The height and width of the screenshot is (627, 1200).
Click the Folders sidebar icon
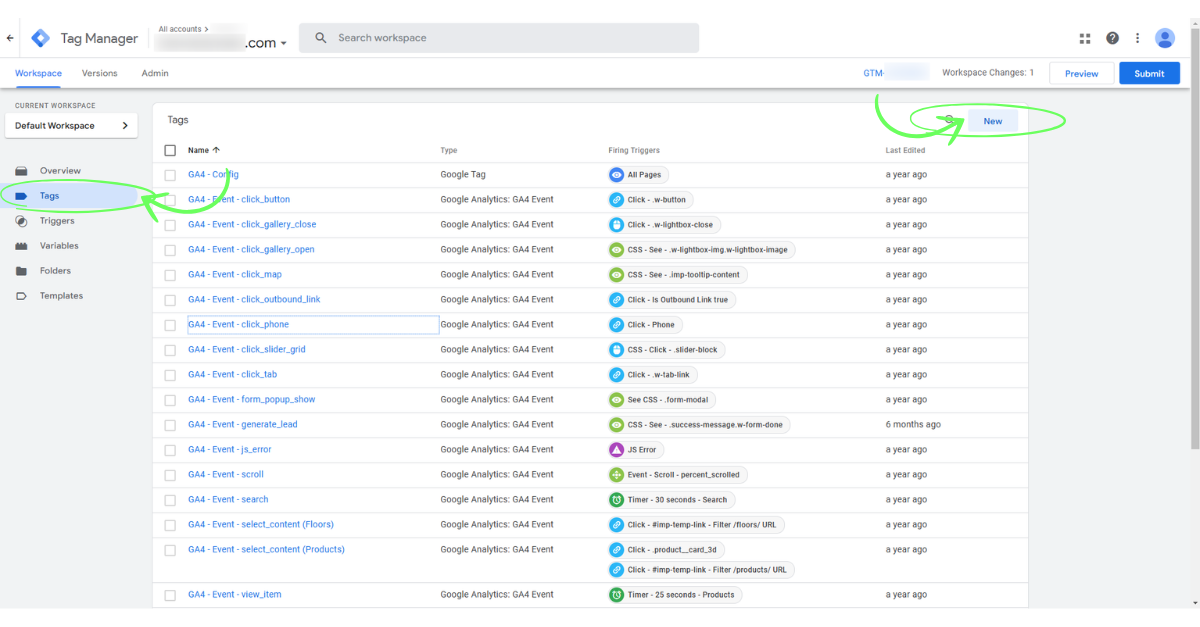[x=21, y=271]
